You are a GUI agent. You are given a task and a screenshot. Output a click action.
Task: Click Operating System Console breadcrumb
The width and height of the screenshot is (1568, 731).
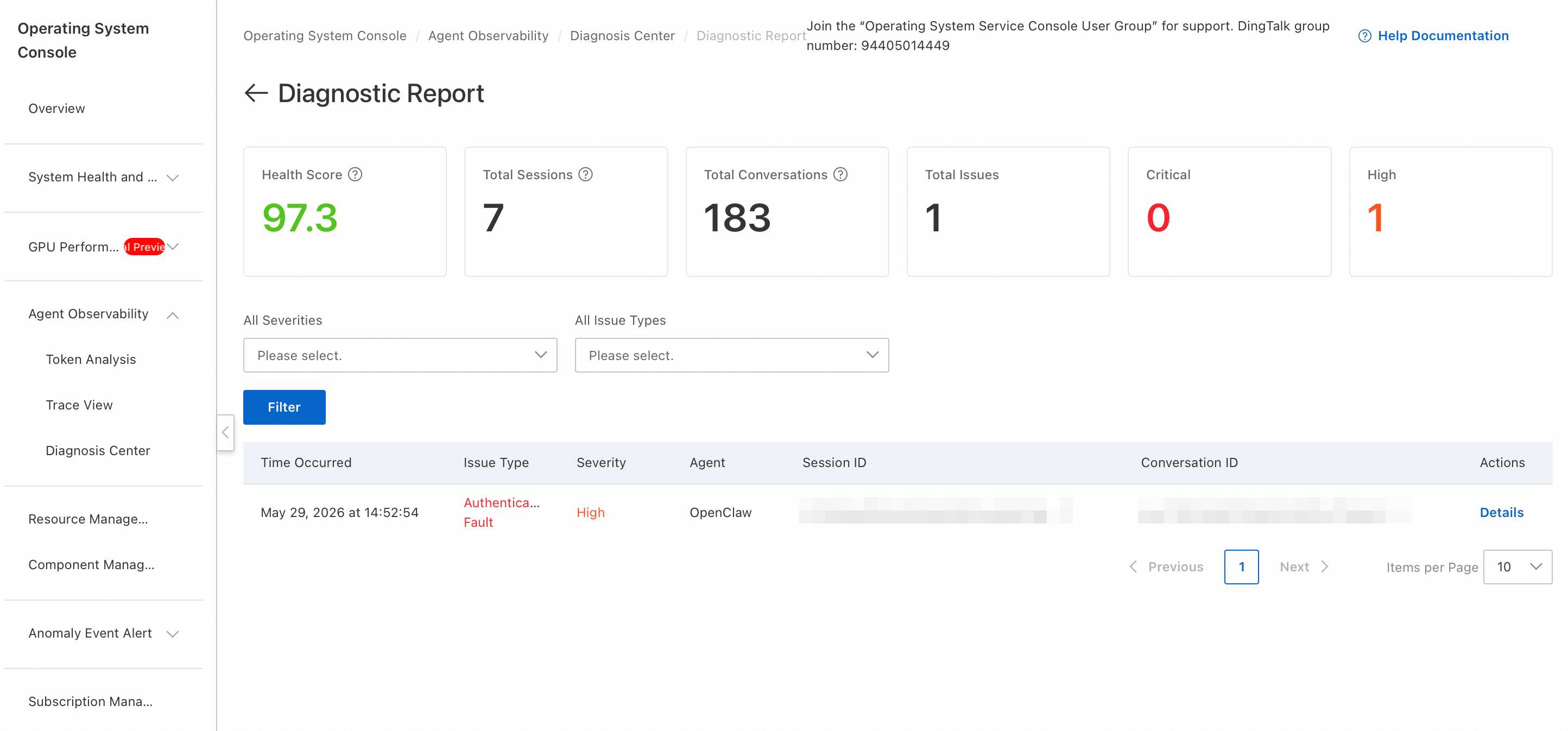coord(325,36)
